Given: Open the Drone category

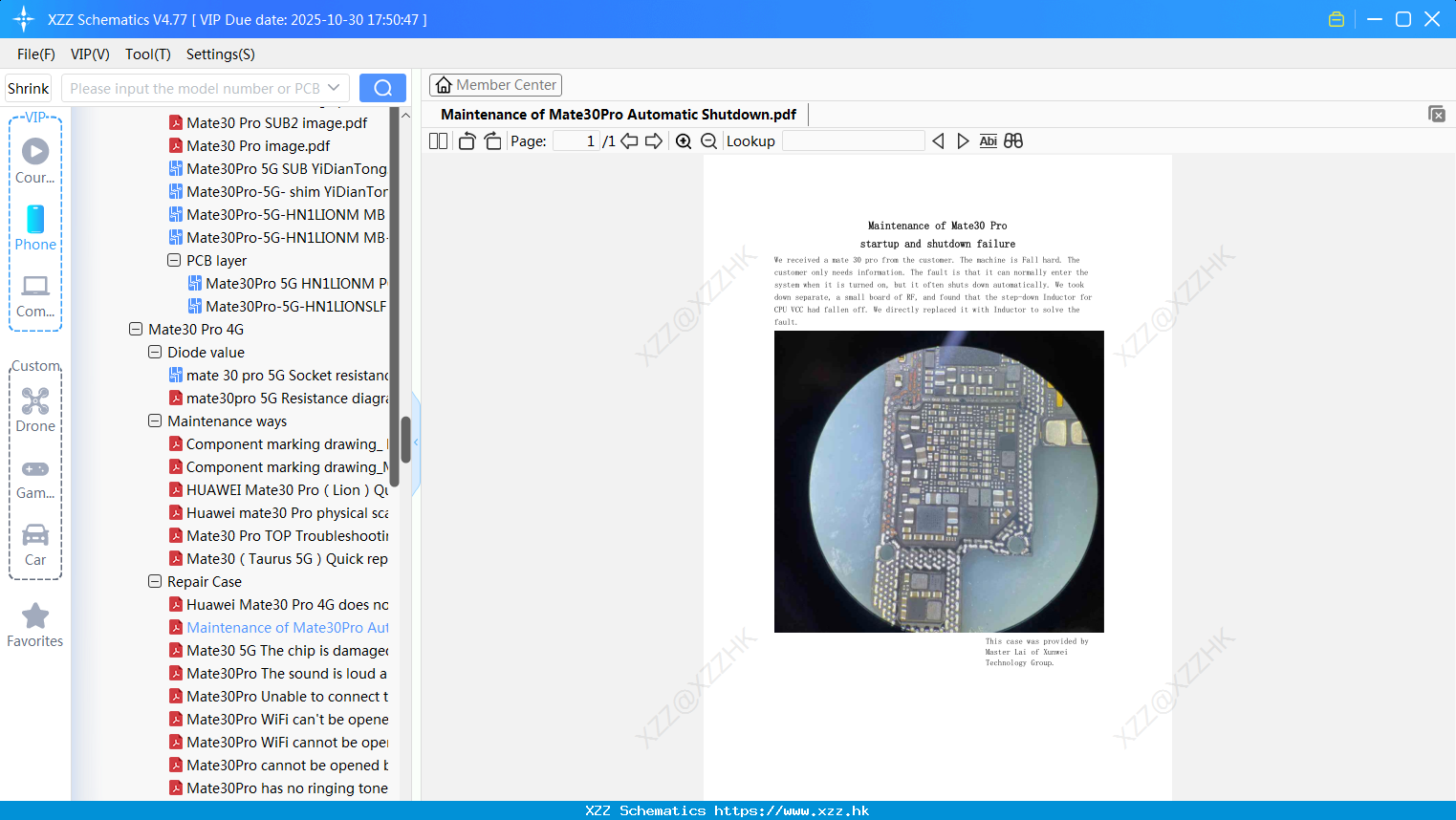Looking at the screenshot, I should click(35, 400).
